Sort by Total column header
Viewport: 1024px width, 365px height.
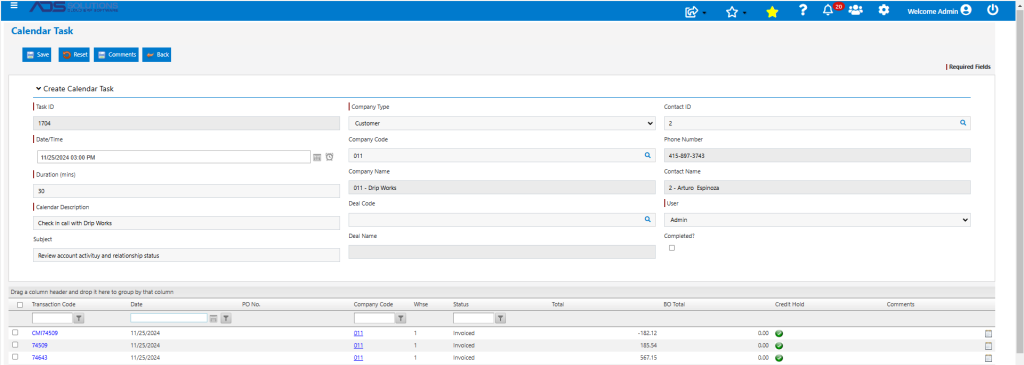(x=557, y=304)
